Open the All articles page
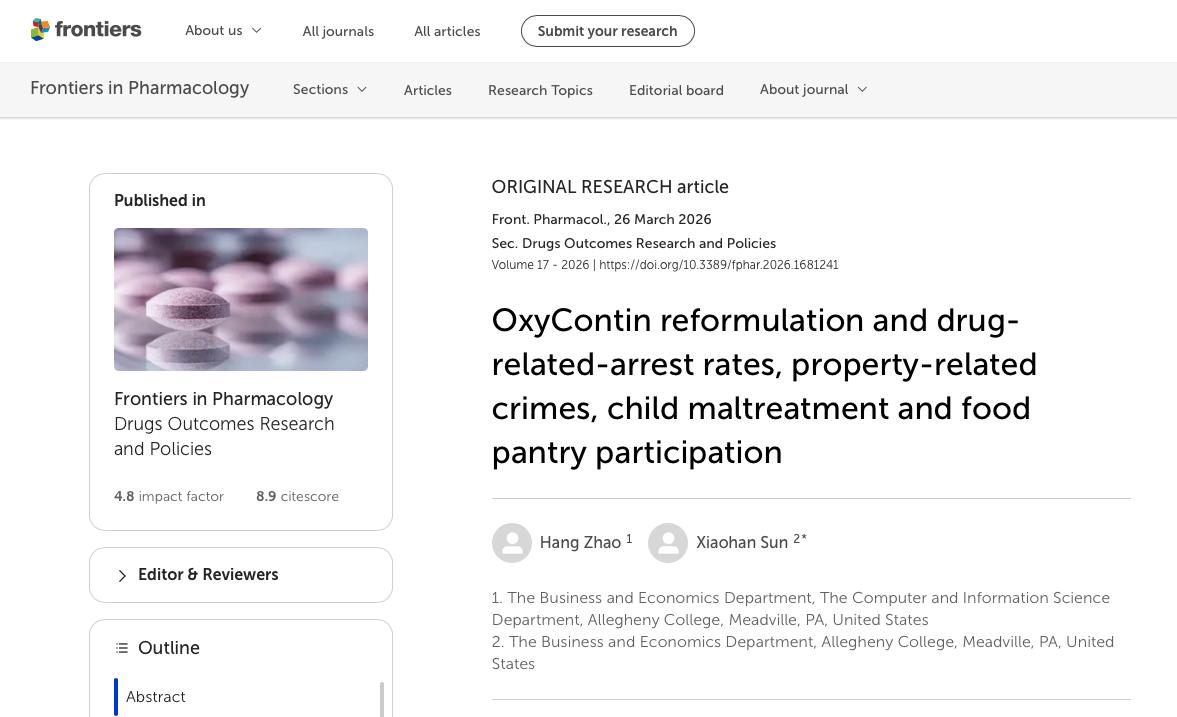The width and height of the screenshot is (1177, 717). click(447, 31)
